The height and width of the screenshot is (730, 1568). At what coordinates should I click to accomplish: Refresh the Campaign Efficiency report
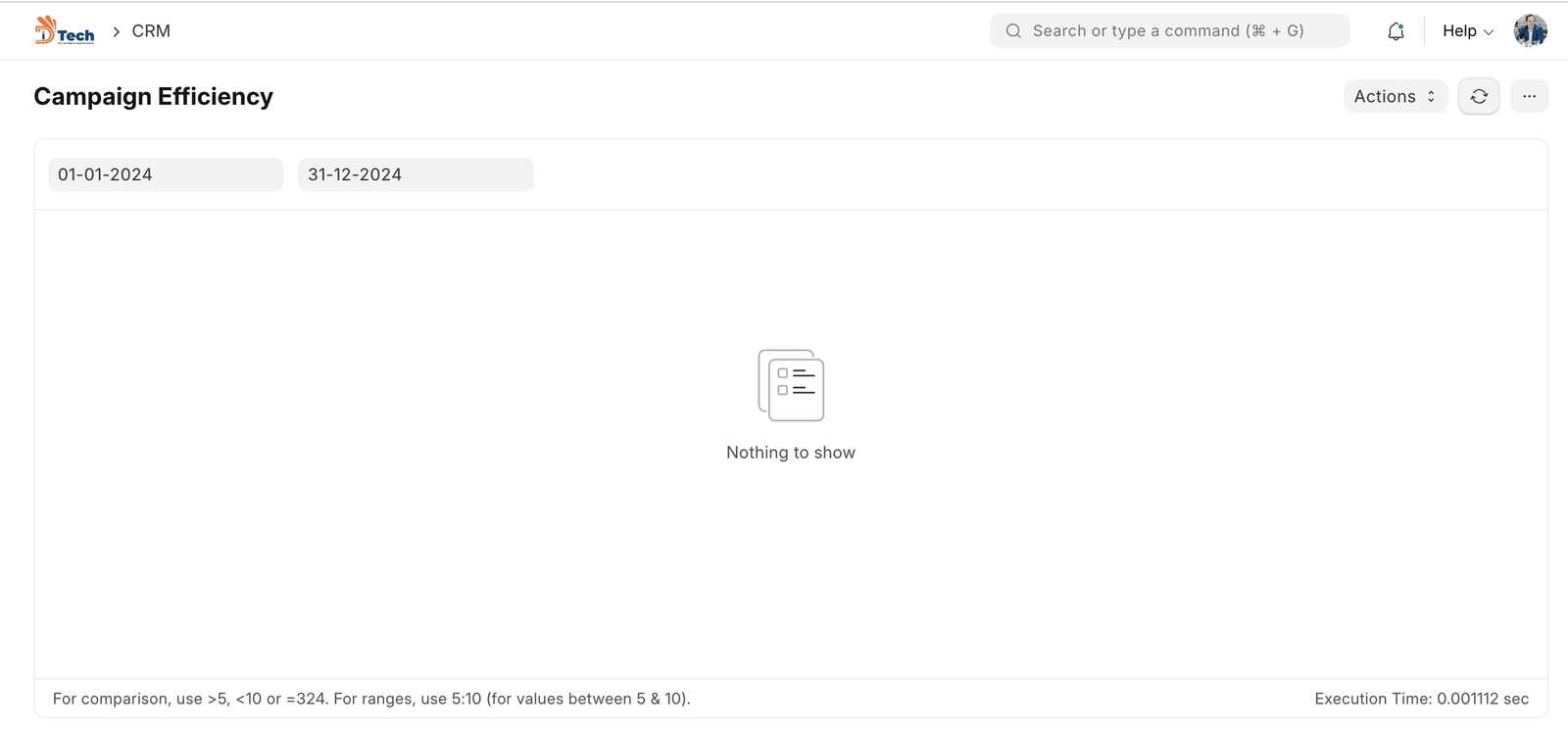click(x=1479, y=97)
